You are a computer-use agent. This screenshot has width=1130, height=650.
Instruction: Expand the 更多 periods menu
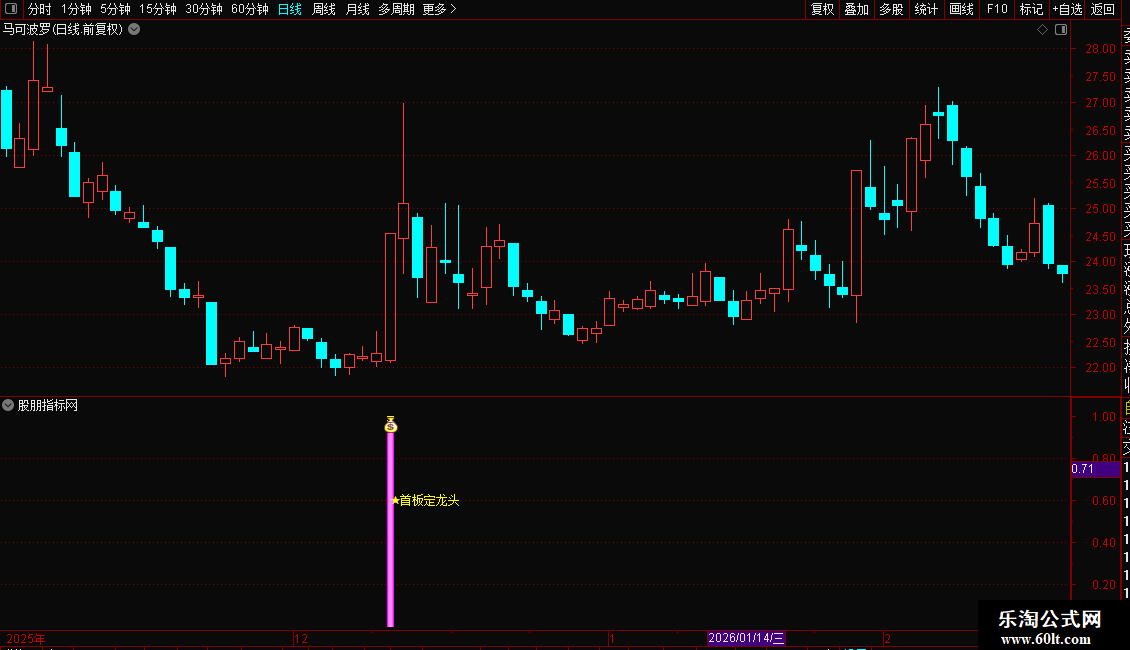coord(440,9)
